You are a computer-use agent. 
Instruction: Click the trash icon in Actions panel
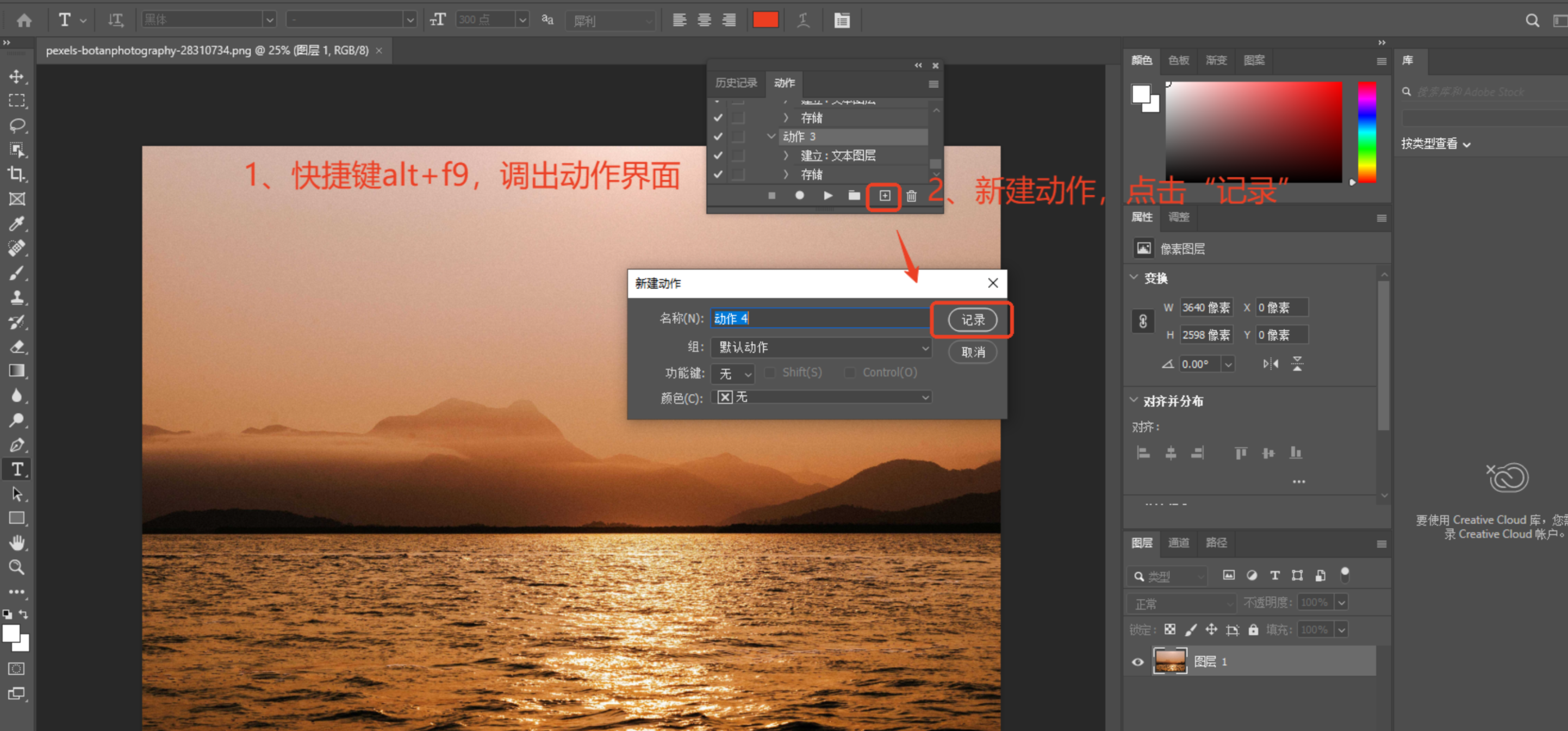(x=911, y=196)
